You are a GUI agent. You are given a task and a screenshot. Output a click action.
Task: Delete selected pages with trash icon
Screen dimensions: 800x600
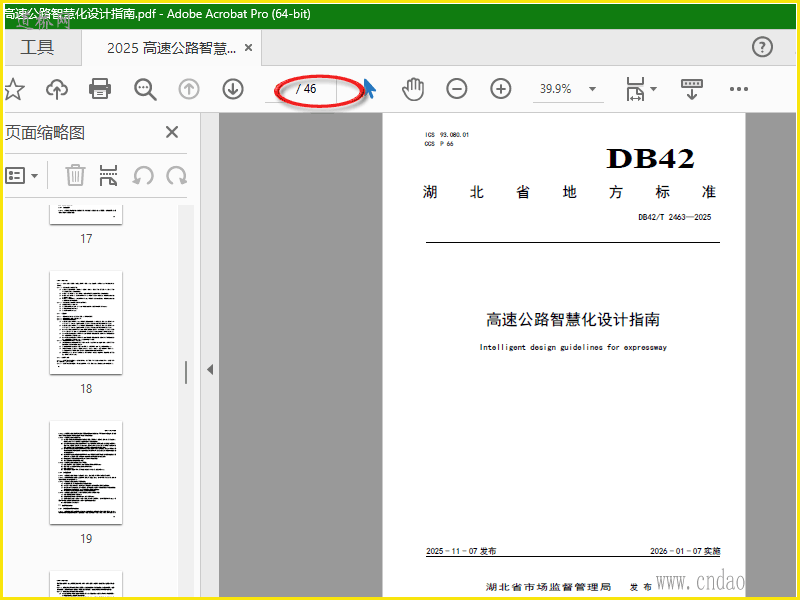click(74, 175)
